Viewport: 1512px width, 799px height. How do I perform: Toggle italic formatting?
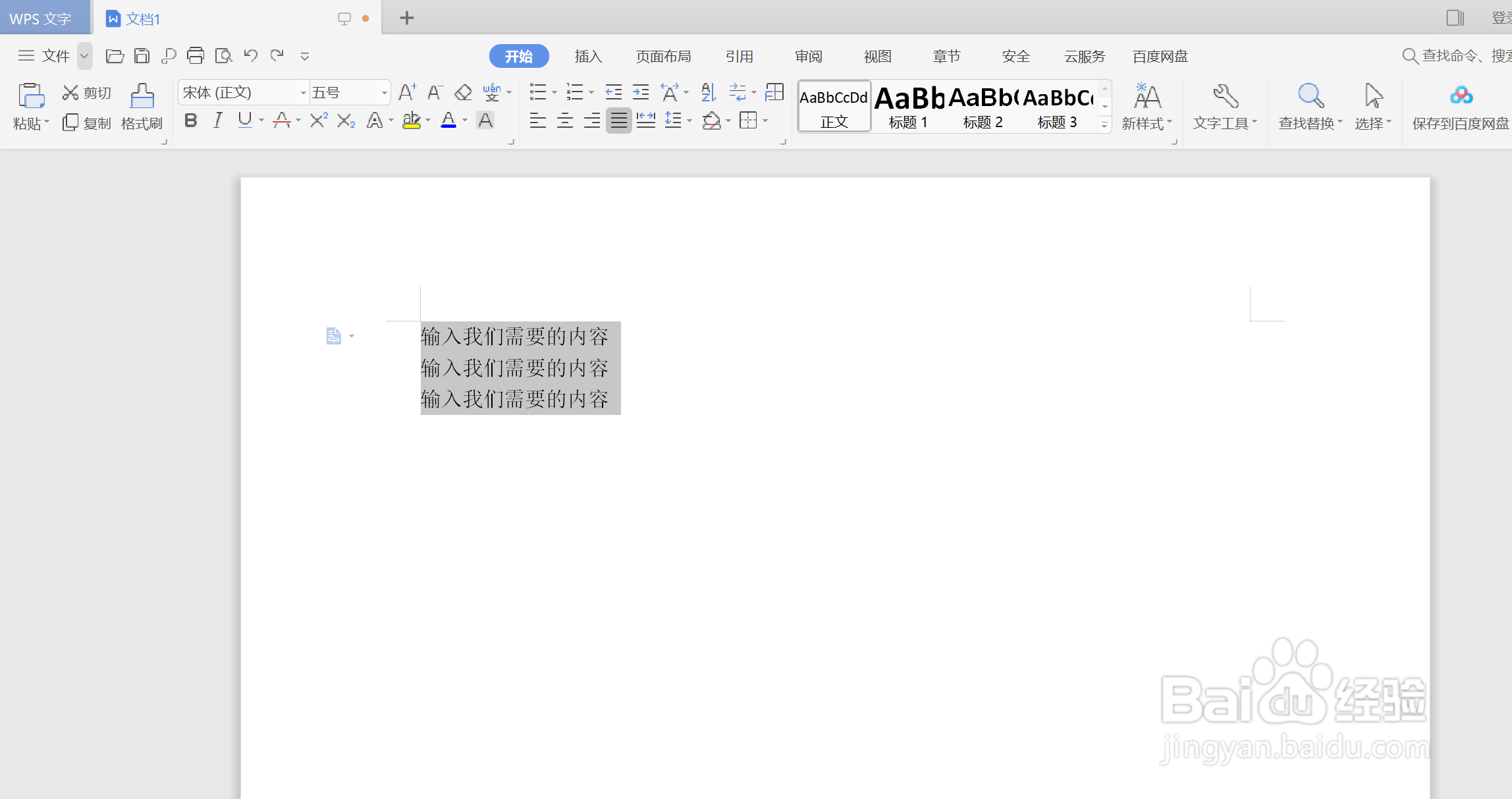pos(217,121)
